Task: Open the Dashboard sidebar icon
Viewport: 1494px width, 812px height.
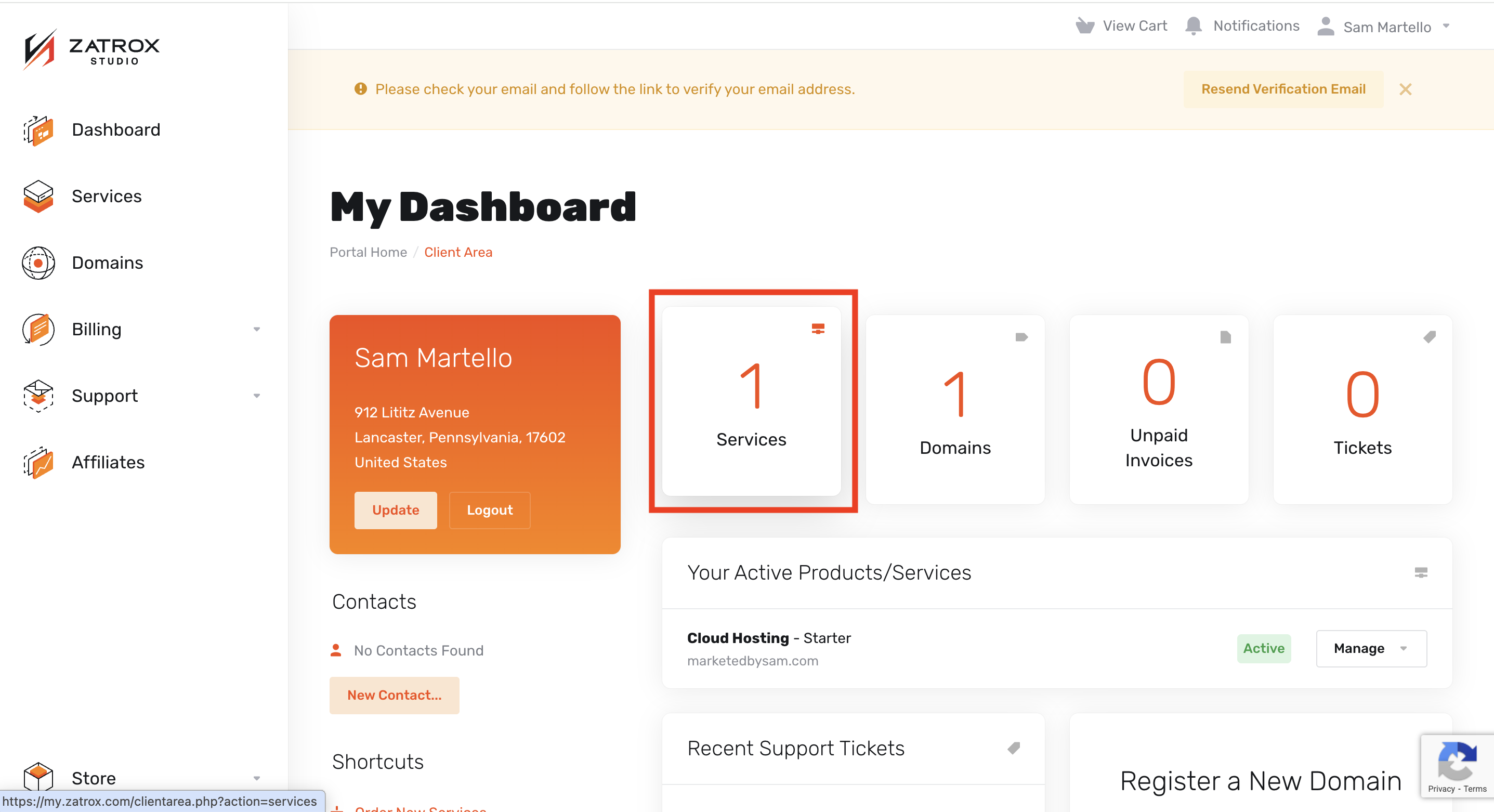Action: coord(38,130)
